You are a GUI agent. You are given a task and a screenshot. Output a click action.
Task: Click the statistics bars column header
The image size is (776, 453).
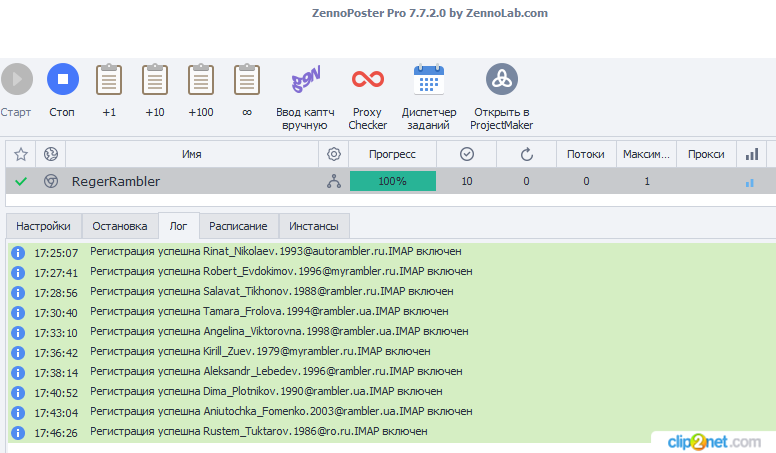pyautogui.click(x=752, y=154)
